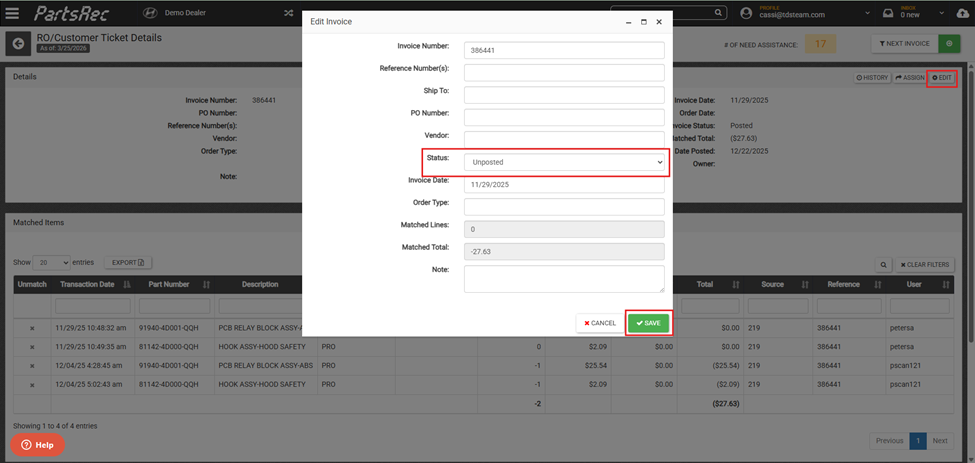Maximize the Edit Invoice dialog
975x463 pixels.
644,22
